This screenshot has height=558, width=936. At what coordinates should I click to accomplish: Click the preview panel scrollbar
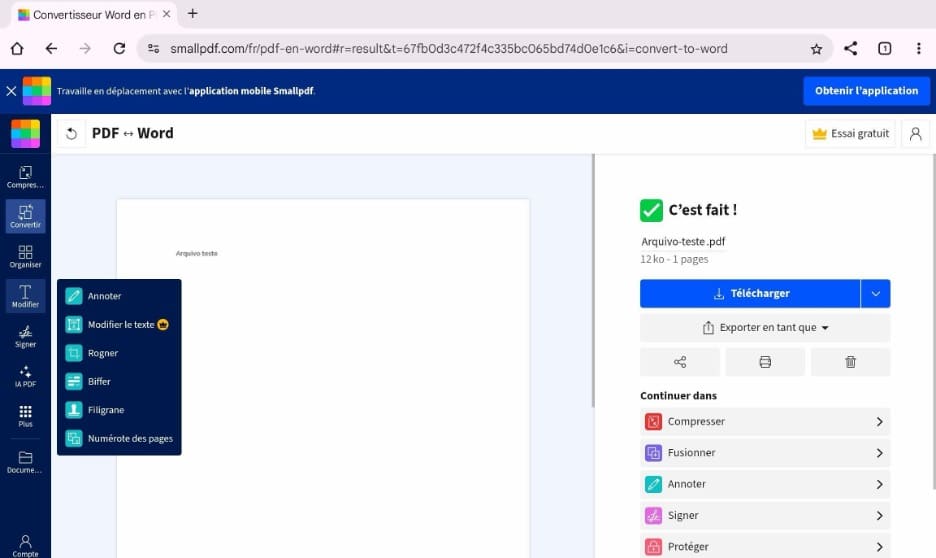[x=593, y=280]
